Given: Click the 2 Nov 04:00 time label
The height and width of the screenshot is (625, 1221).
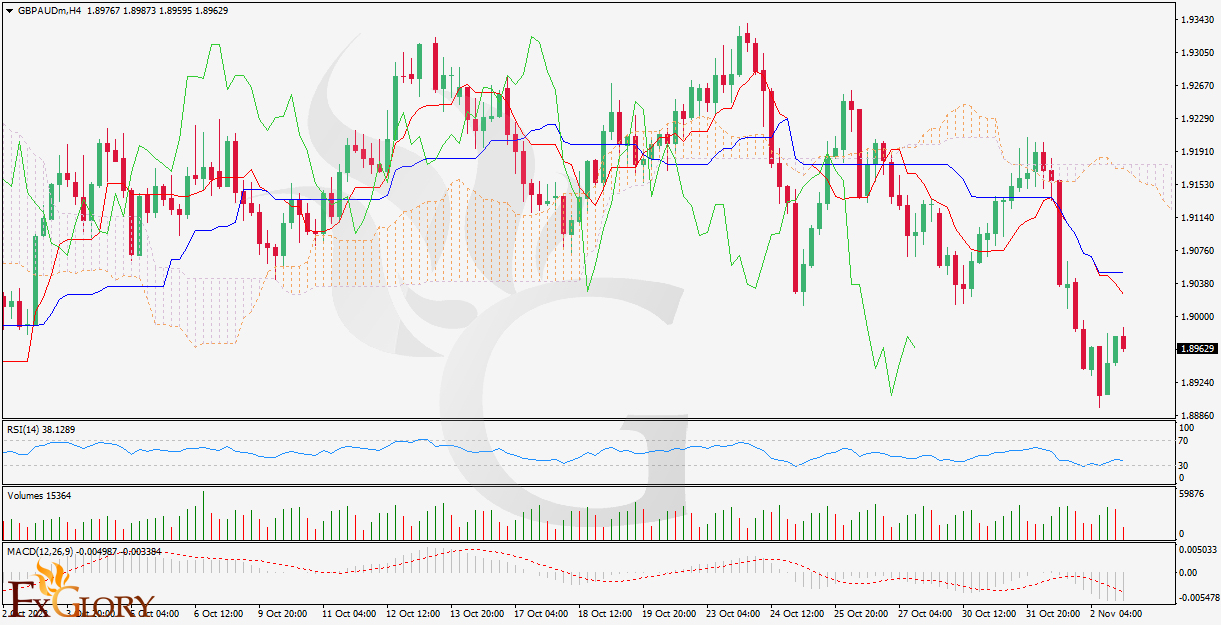Looking at the screenshot, I should pyautogui.click(x=1116, y=612).
